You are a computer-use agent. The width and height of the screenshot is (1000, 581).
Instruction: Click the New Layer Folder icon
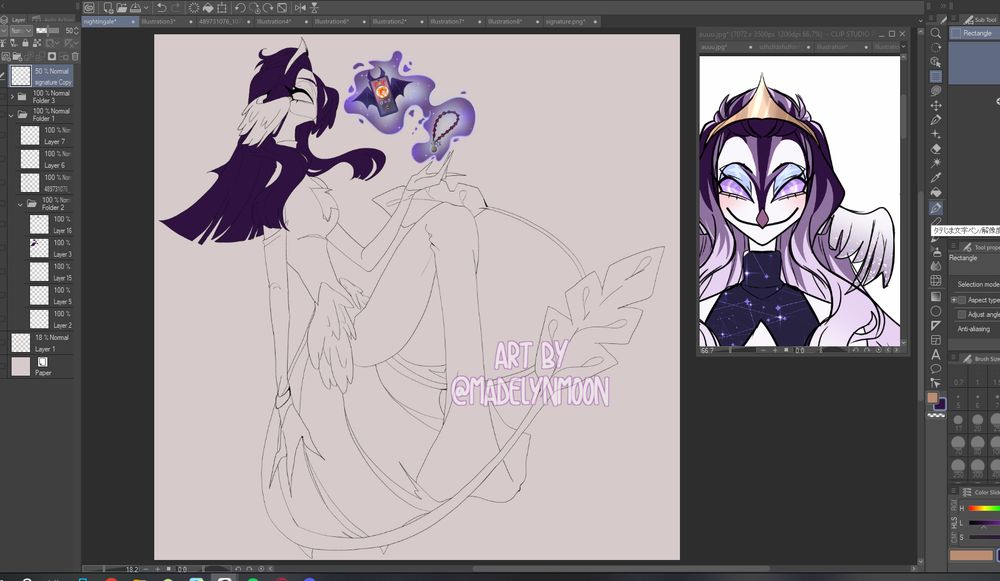pyautogui.click(x=17, y=56)
